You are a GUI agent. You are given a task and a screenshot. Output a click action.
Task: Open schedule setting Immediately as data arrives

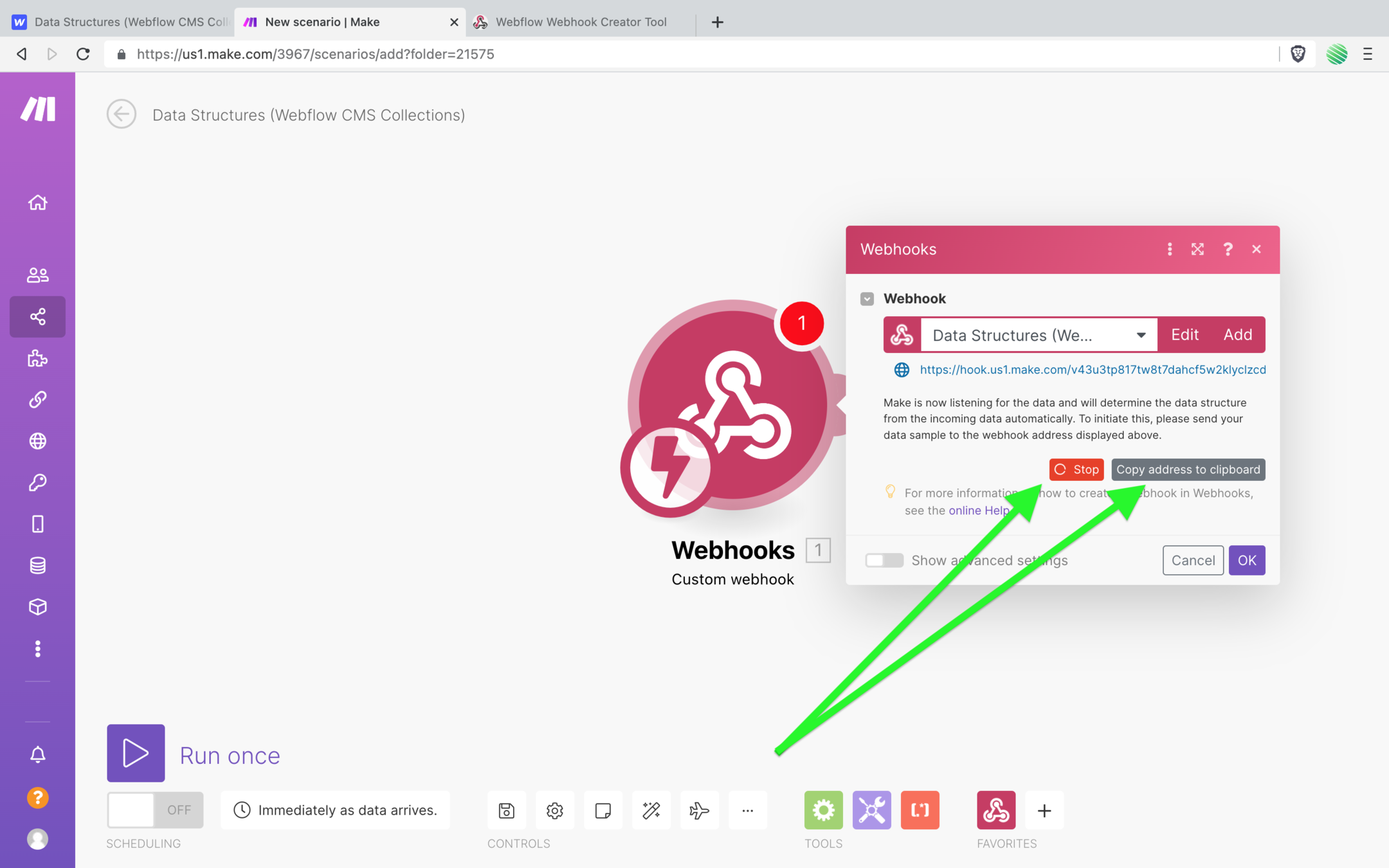coord(335,810)
